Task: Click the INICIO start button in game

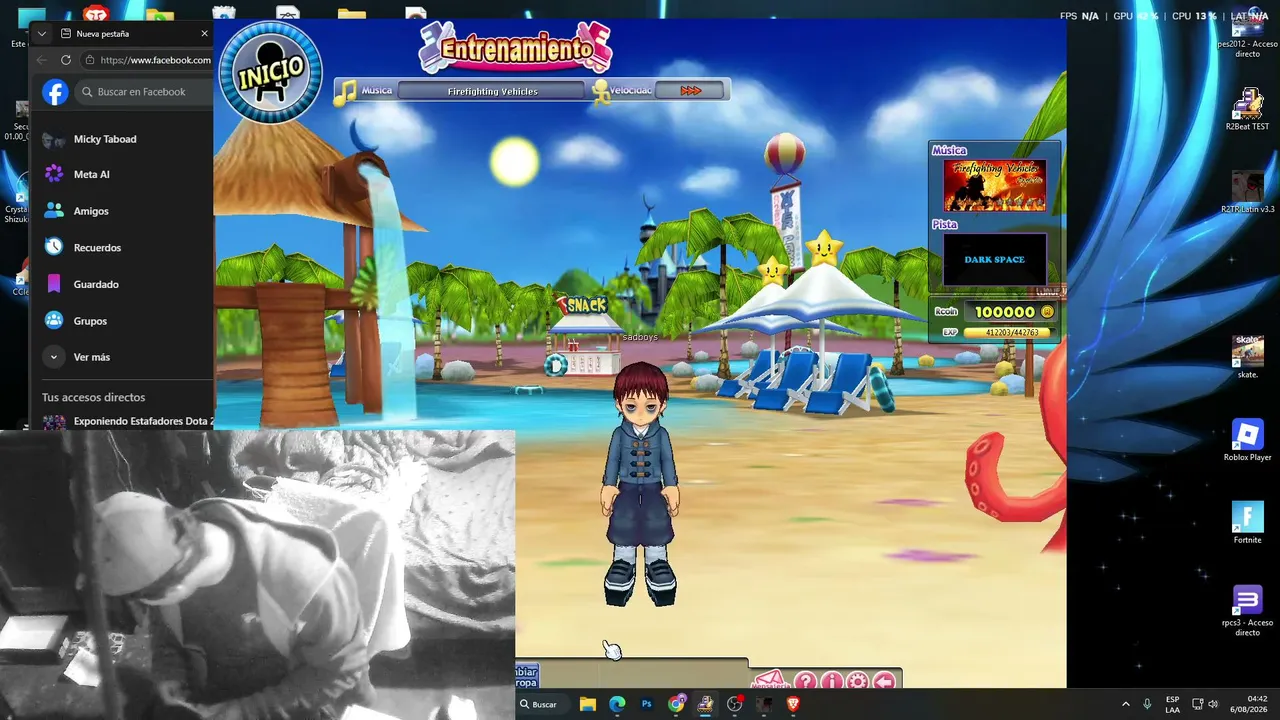Action: click(270, 72)
